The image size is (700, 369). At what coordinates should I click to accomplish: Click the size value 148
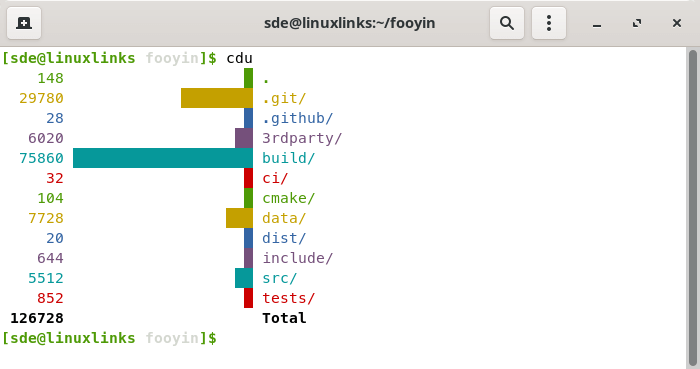[50, 78]
